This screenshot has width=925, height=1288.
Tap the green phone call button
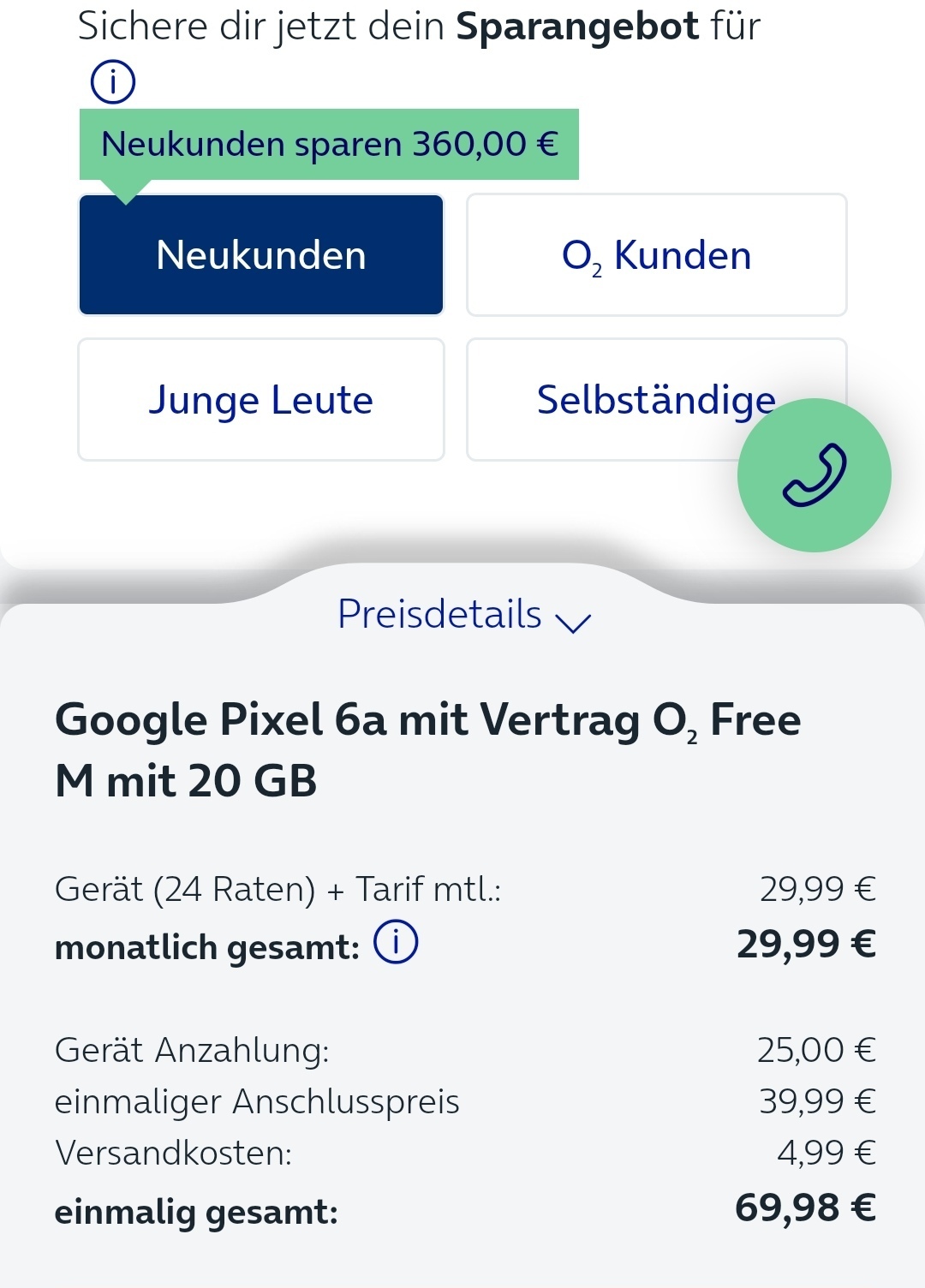(814, 475)
